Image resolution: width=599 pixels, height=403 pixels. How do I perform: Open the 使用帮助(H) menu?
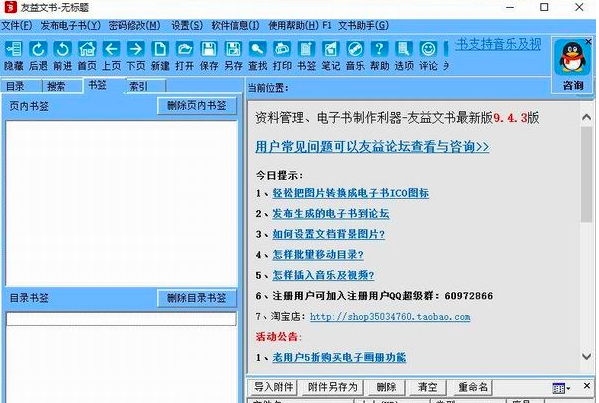293,26
